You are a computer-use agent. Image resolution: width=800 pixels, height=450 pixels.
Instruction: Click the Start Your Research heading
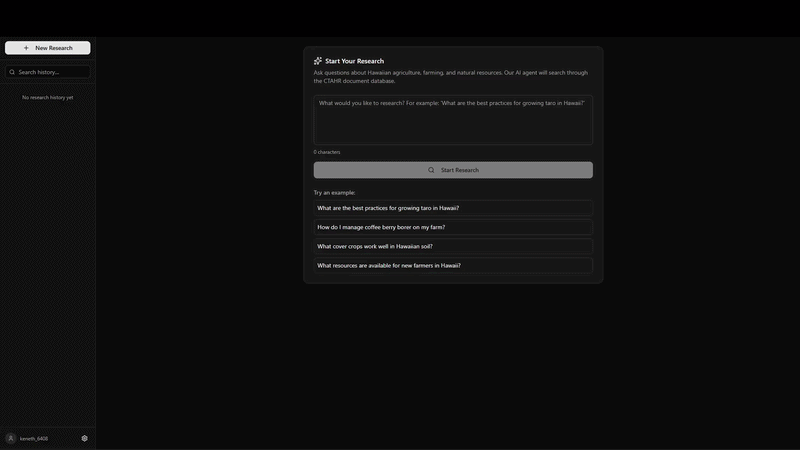pos(355,61)
